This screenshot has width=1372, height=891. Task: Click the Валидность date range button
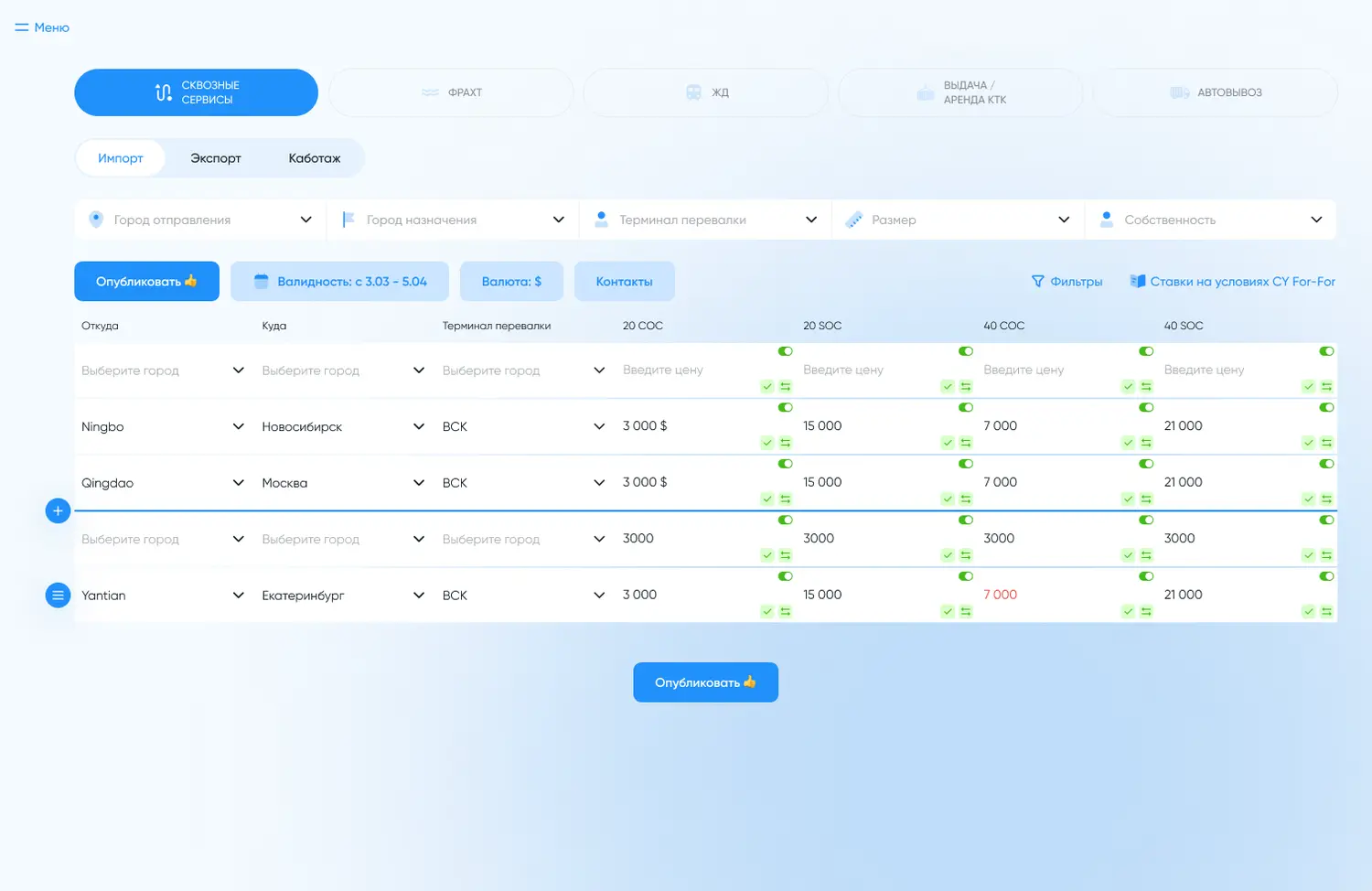339,282
